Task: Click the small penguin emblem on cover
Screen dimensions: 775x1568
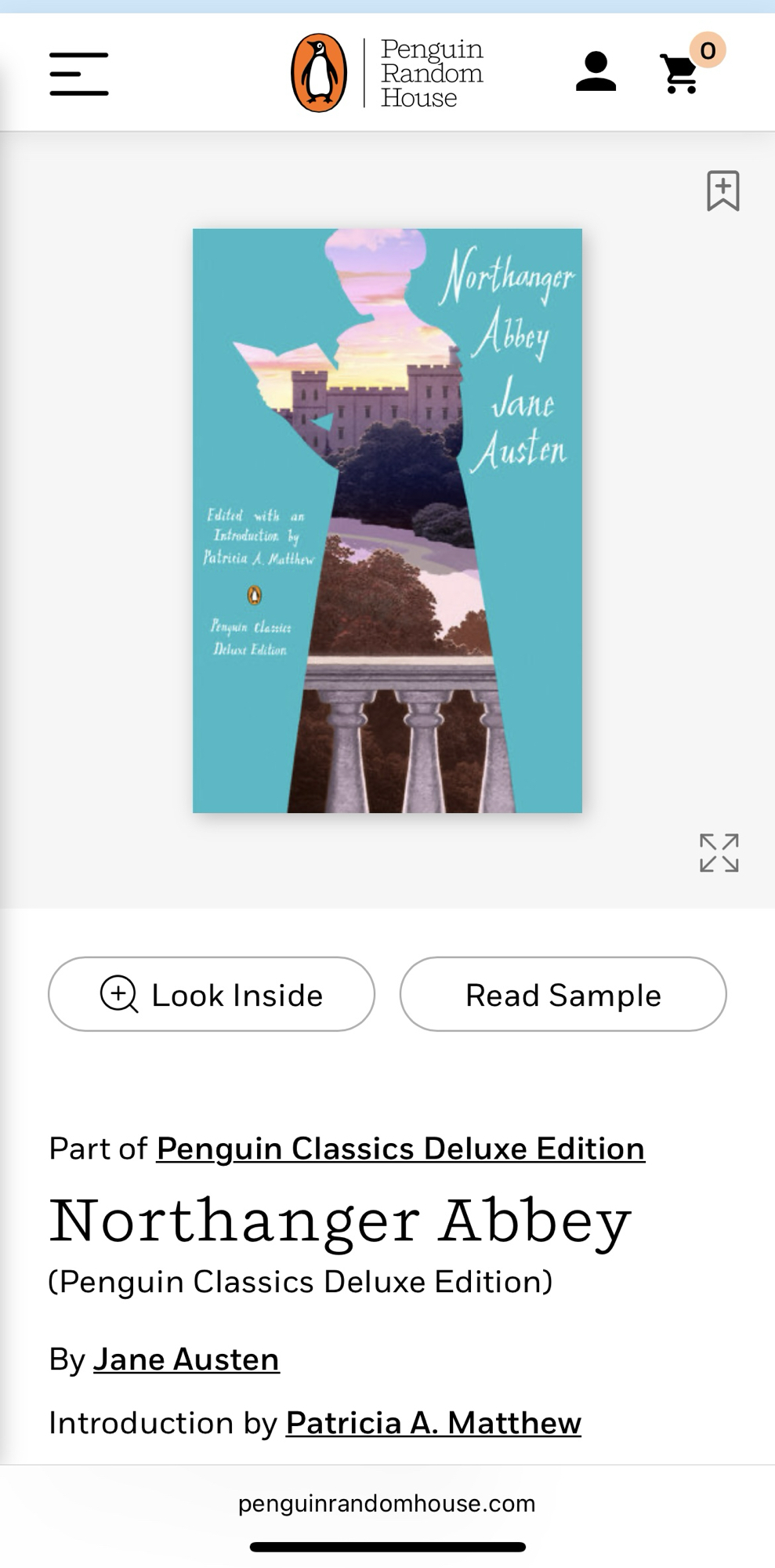Action: [x=254, y=595]
